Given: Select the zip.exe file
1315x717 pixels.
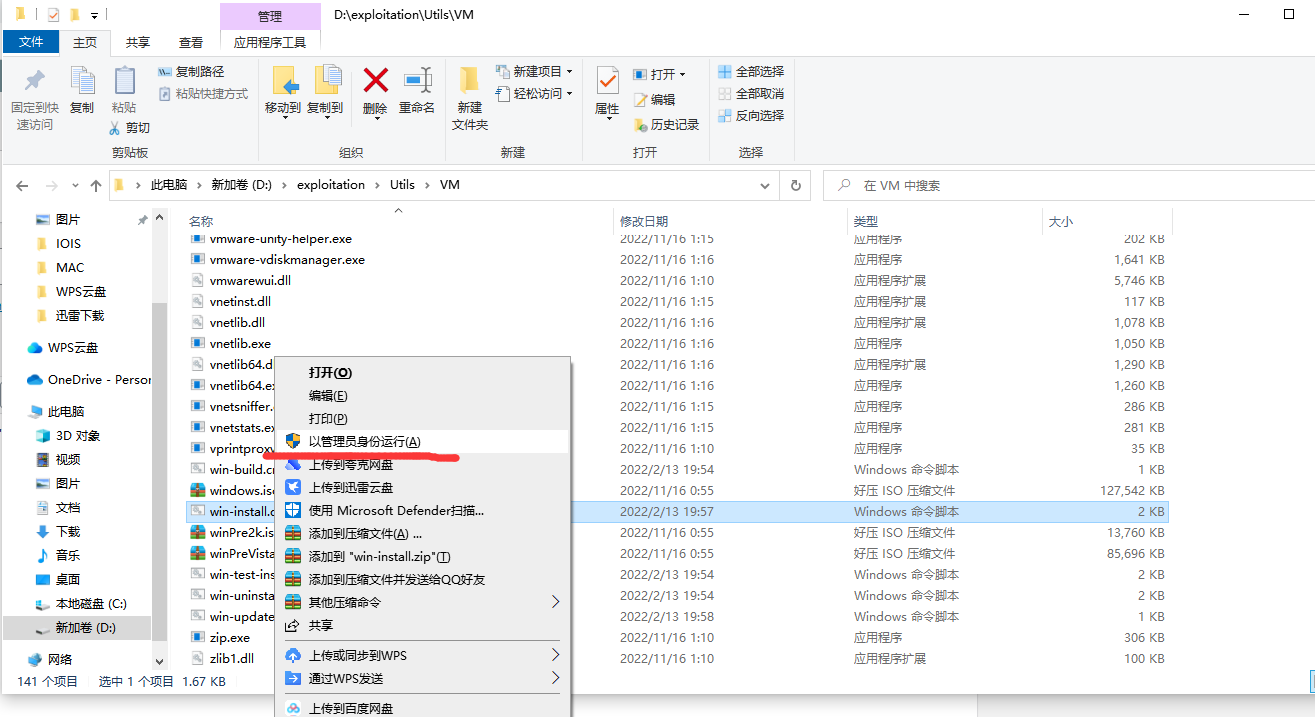Looking at the screenshot, I should pos(220,637).
